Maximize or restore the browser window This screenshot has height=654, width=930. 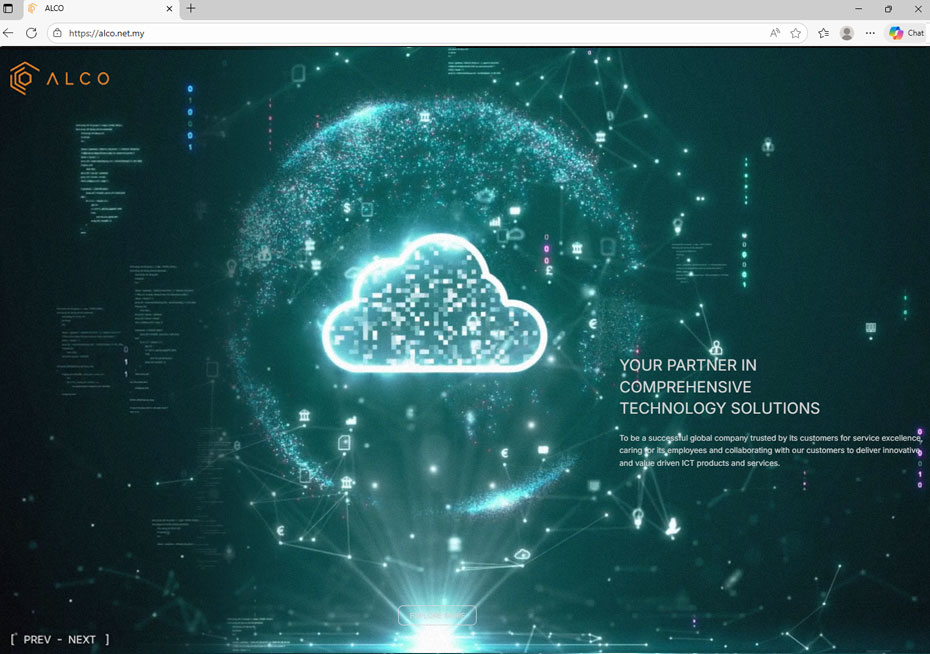tap(888, 9)
